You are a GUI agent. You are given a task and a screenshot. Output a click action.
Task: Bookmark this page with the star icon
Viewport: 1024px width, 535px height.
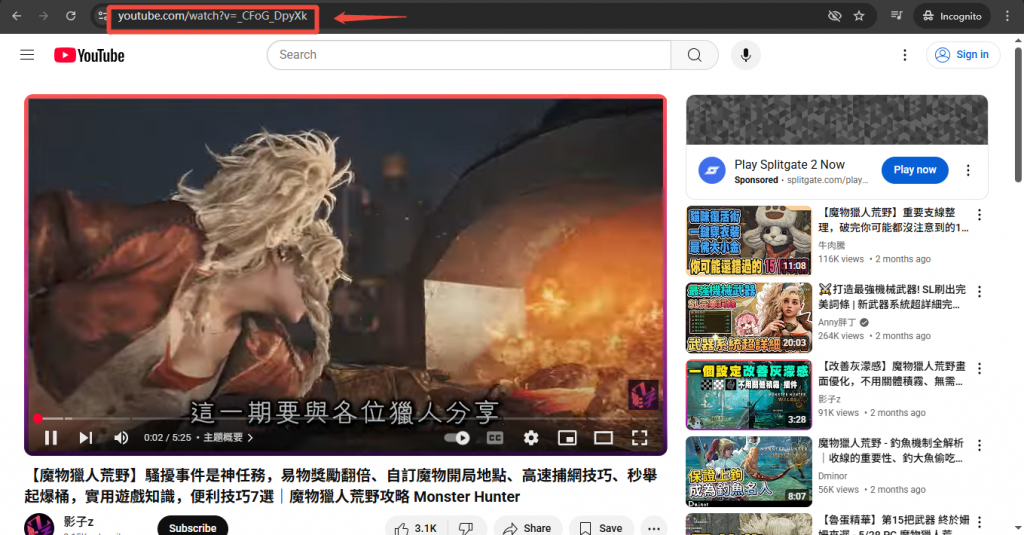[x=859, y=16]
